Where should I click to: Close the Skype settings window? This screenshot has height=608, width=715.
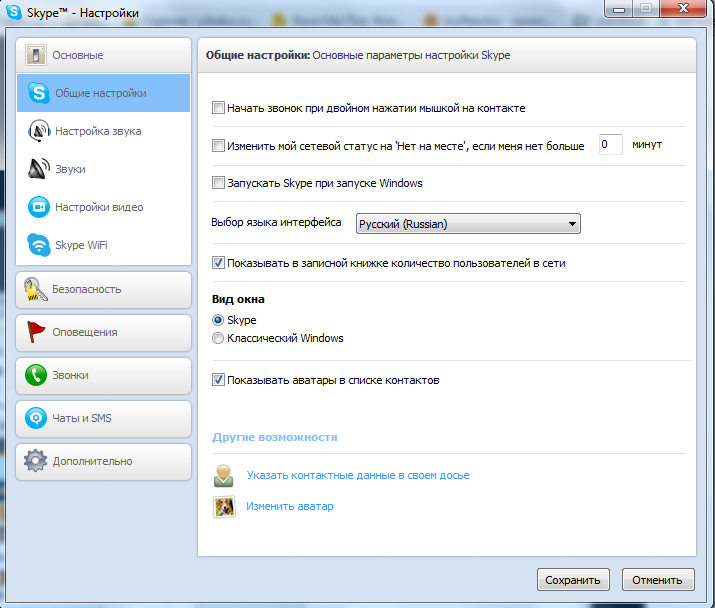coord(683,9)
